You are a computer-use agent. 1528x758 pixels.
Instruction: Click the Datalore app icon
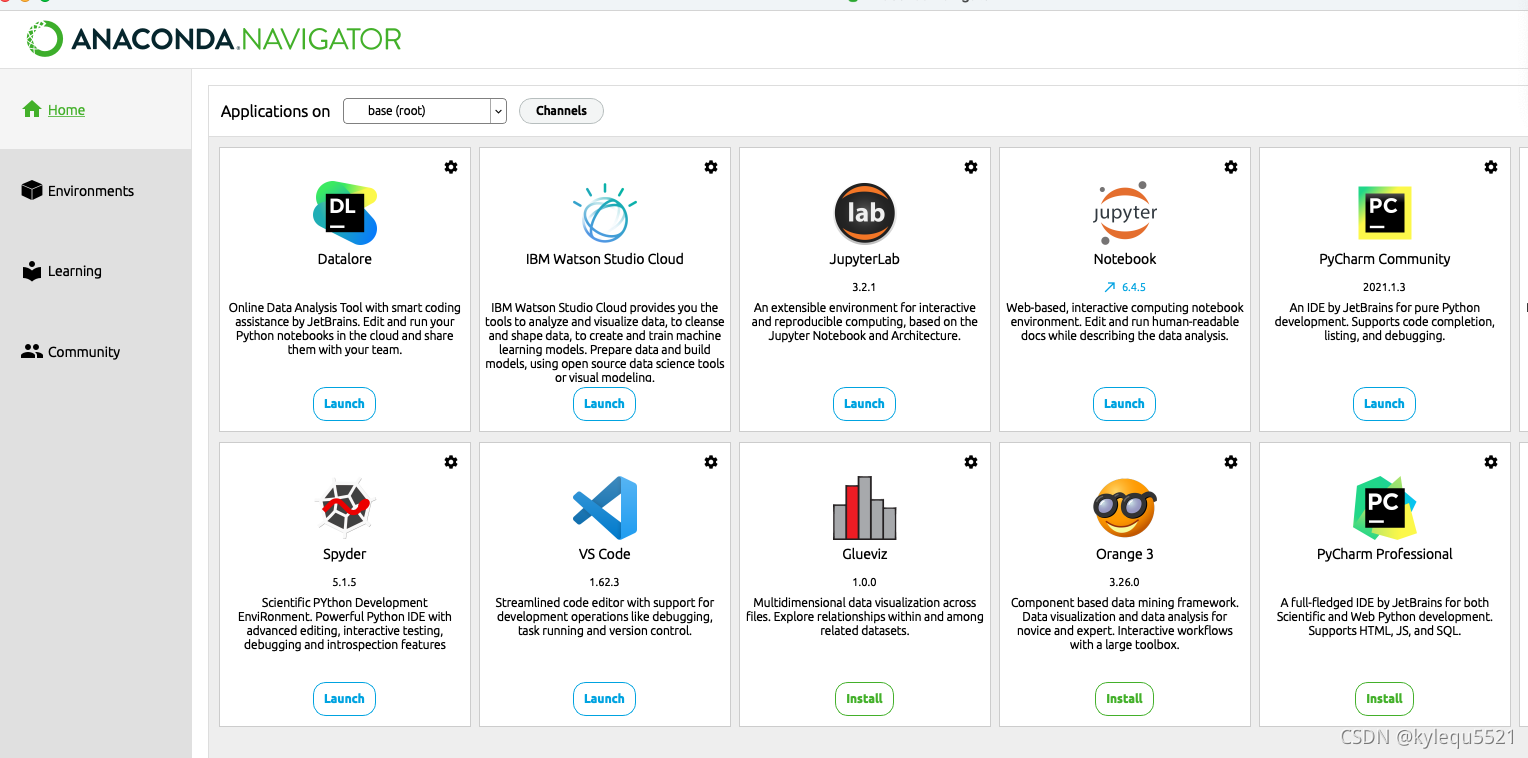[345, 213]
